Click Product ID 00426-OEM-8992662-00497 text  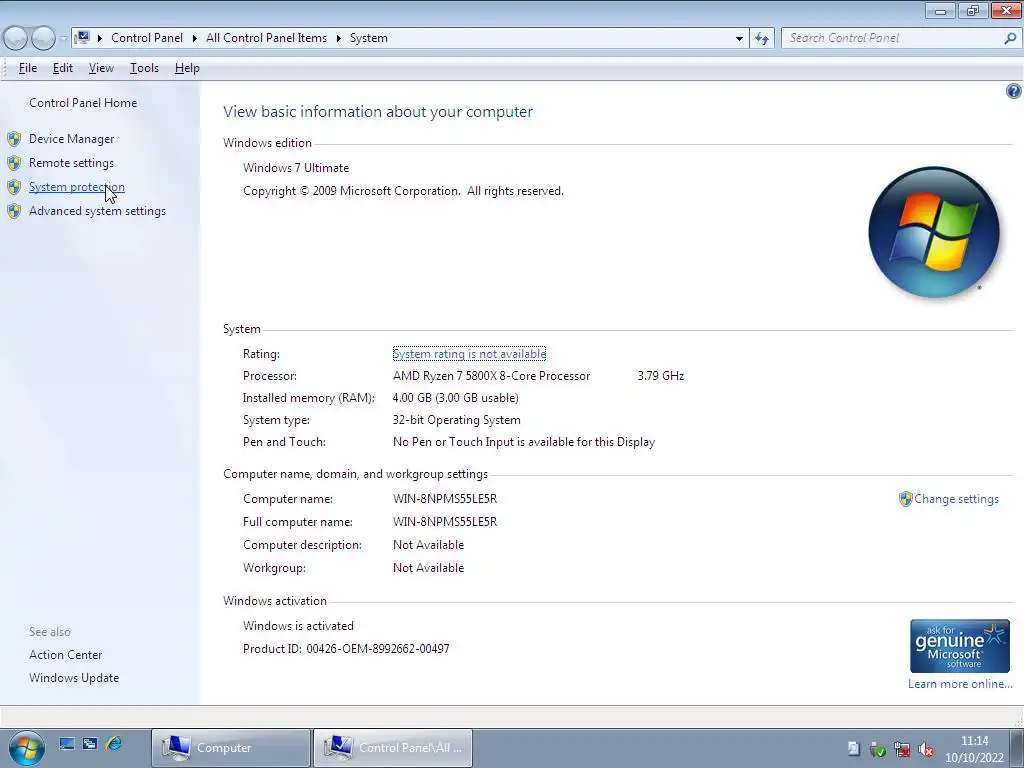[x=346, y=648]
